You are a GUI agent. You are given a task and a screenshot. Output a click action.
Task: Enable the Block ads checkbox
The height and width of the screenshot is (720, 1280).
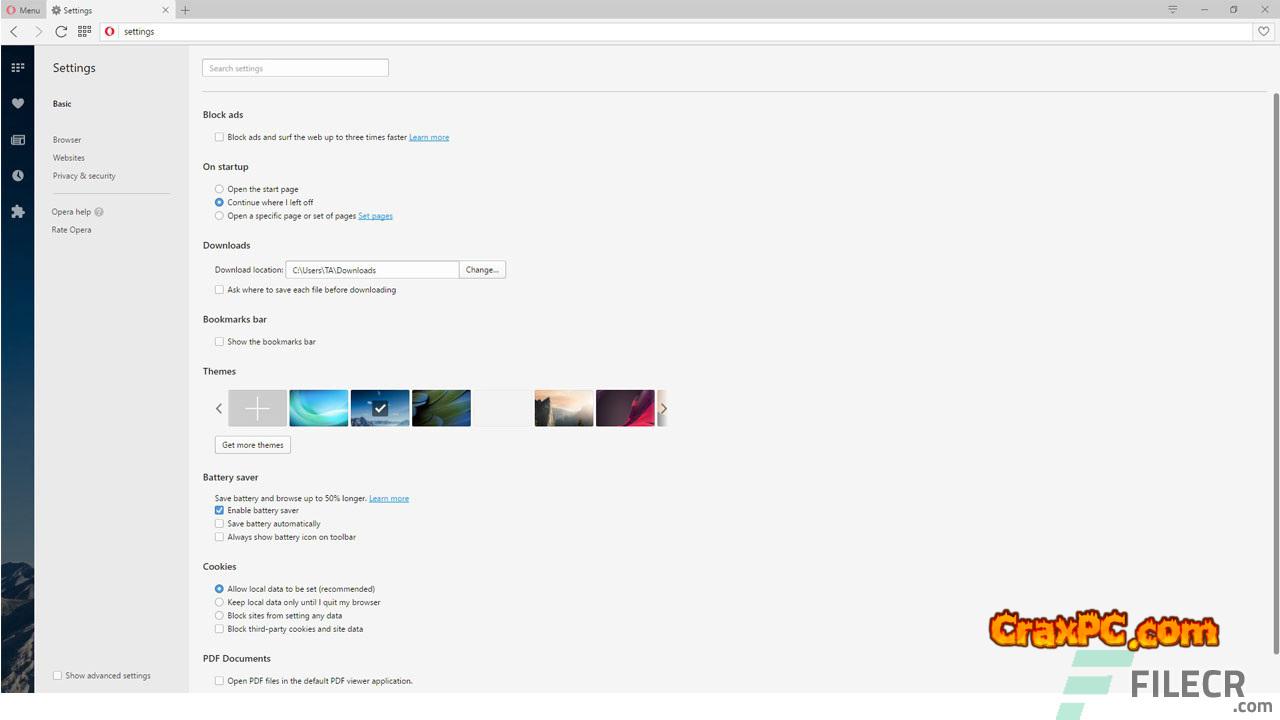pos(219,137)
